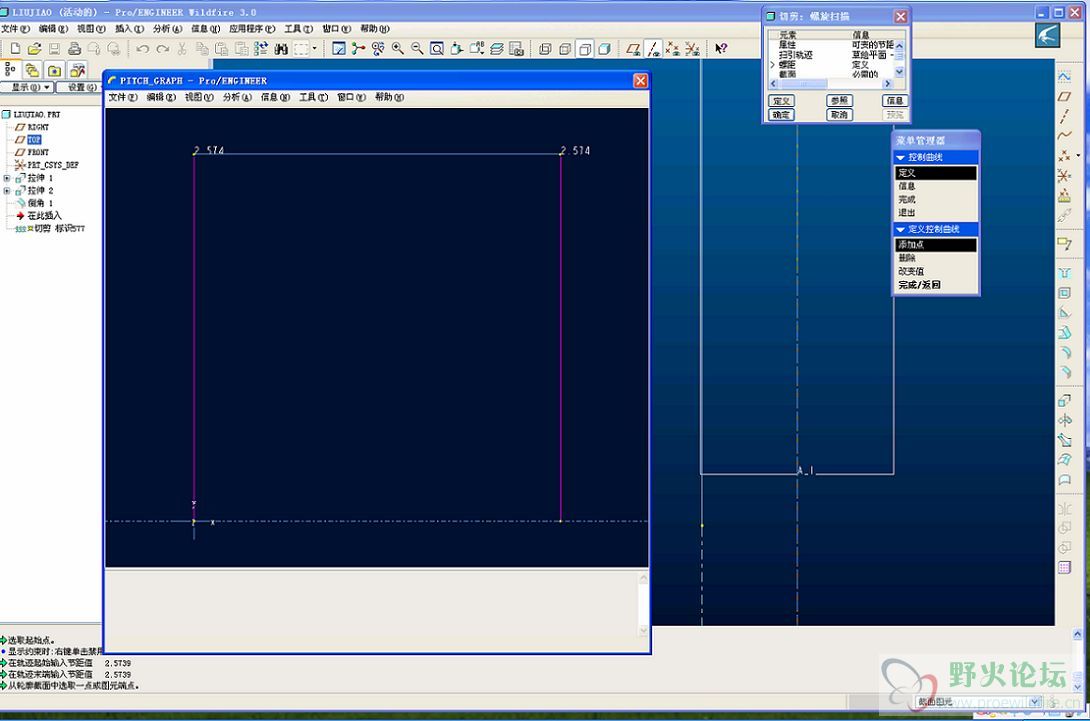Click the Redo arrow icon
The width and height of the screenshot is (1090, 721).
coord(163,49)
